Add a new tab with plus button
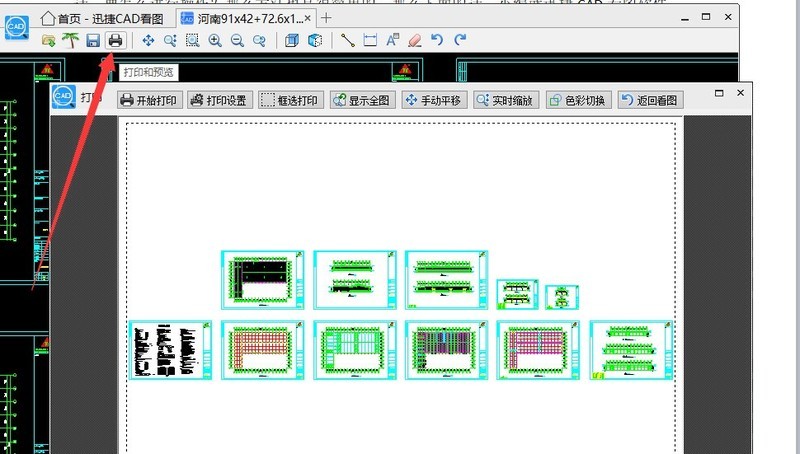800x454 pixels. click(x=326, y=18)
